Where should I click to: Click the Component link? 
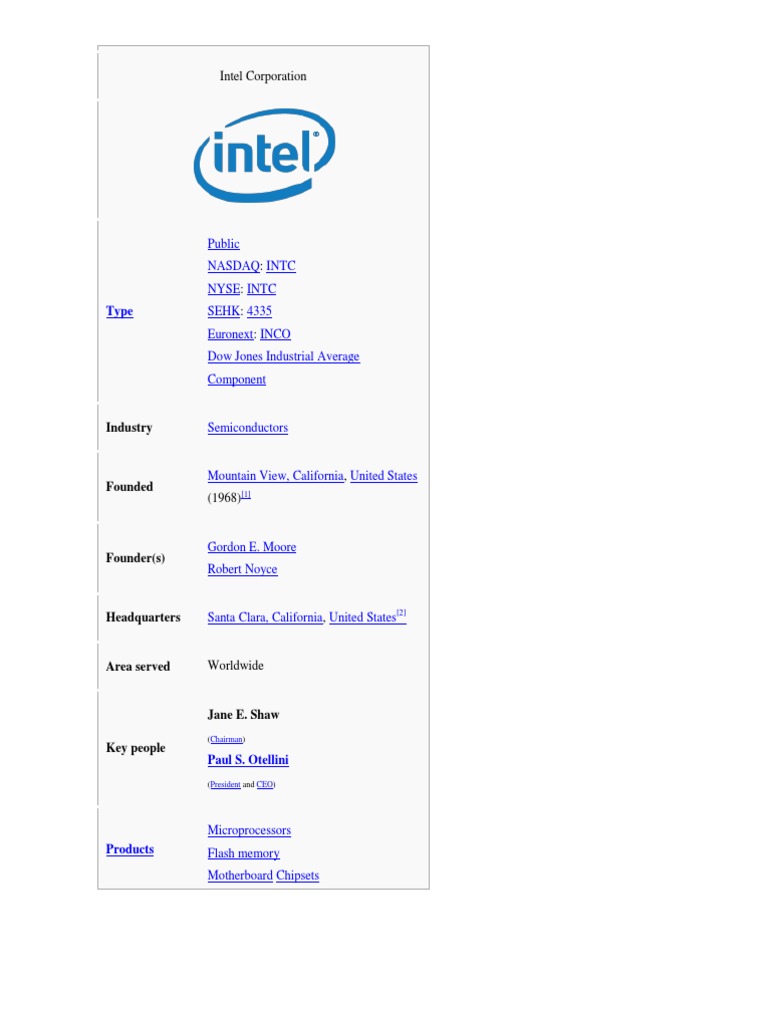[x=236, y=379]
